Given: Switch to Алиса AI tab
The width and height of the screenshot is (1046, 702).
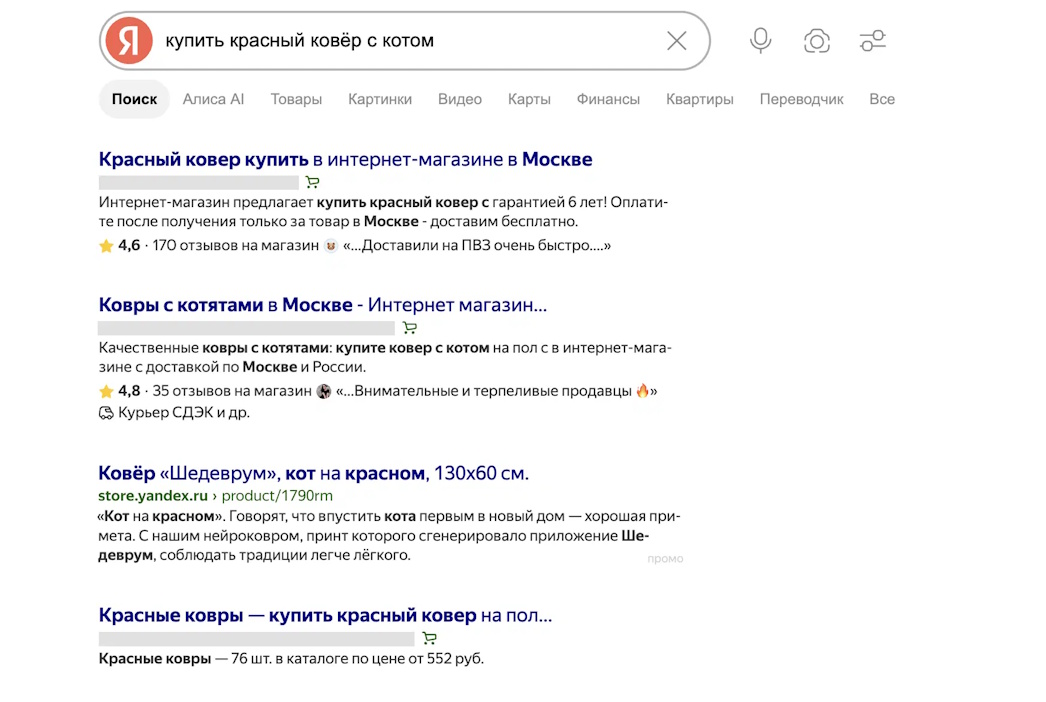Looking at the screenshot, I should [x=213, y=99].
